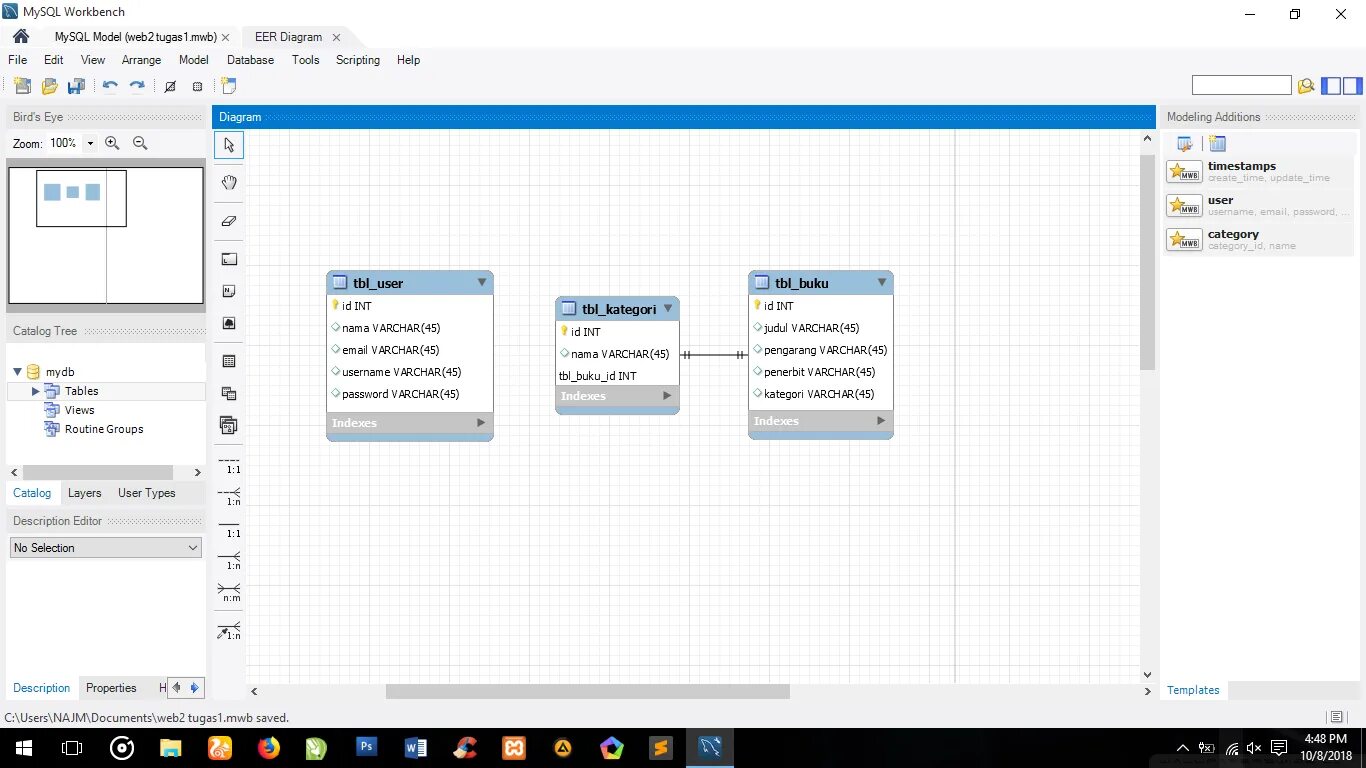Expand Indexes section of tbl_buku

[x=881, y=421]
